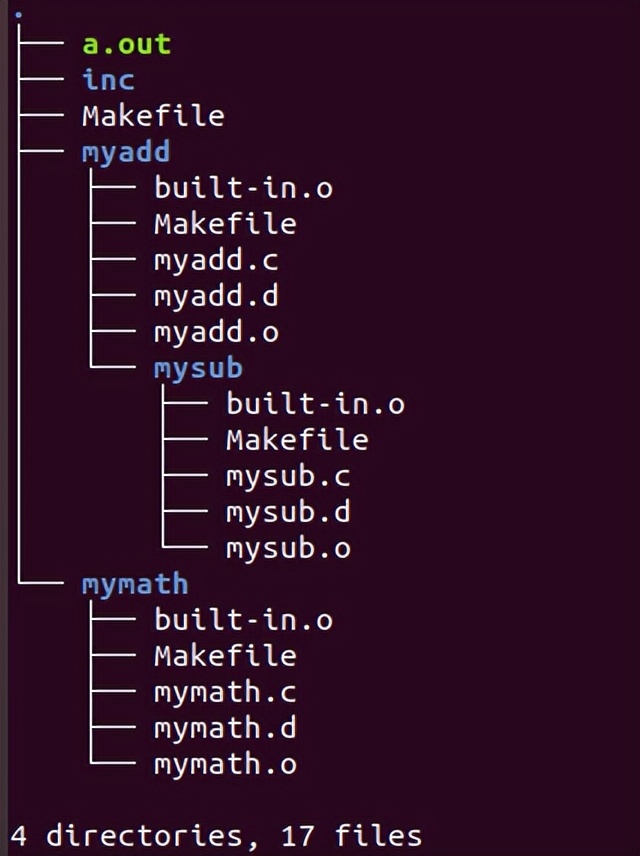Click the Makefile inside mysub folder
Viewport: 640px width, 856px height.
pyautogui.click(x=297, y=440)
